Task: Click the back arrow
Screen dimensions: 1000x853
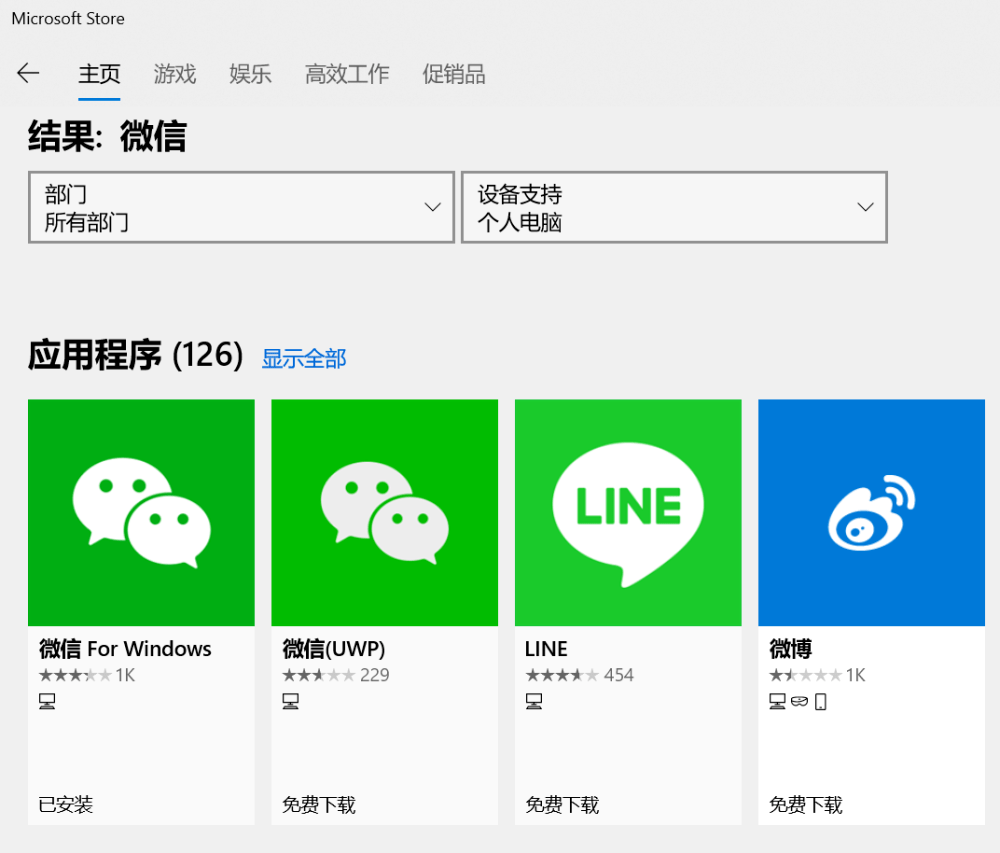Action: (28, 74)
